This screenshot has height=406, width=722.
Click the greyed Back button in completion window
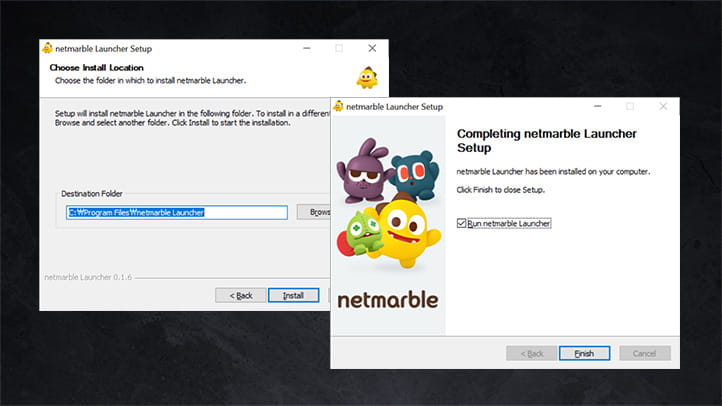click(x=531, y=353)
